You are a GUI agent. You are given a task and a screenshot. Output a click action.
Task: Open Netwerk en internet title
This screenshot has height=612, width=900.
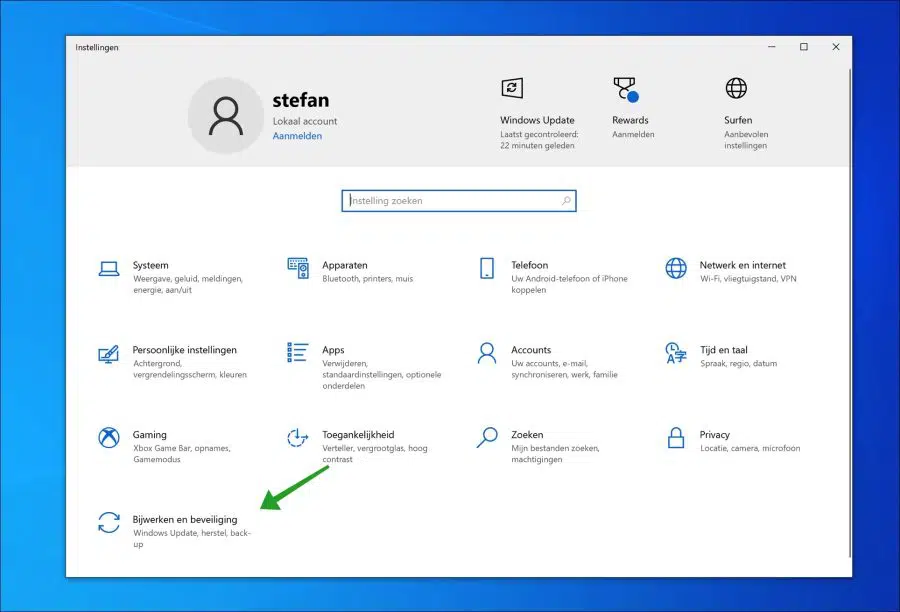point(742,265)
